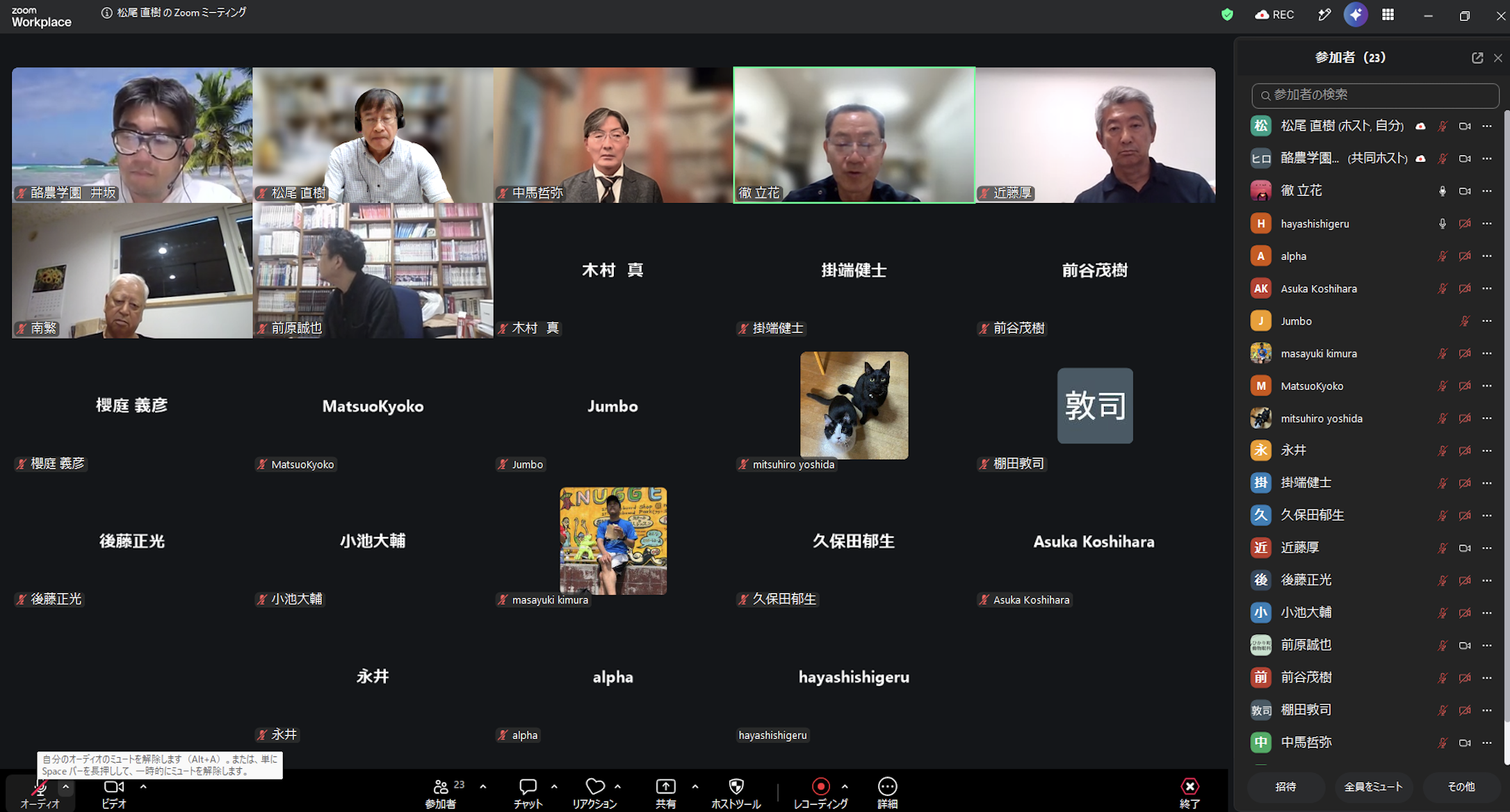Click the Share screen icon

coord(665,793)
